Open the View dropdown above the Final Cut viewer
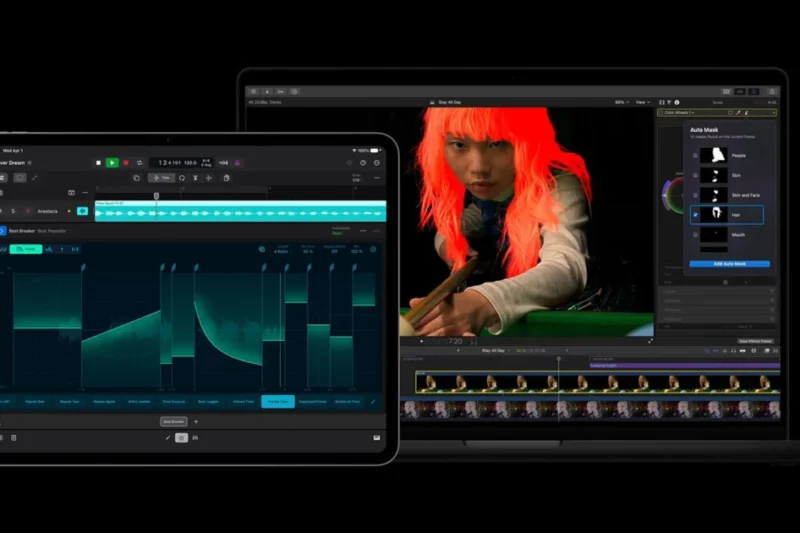The width and height of the screenshot is (800, 533). point(642,103)
